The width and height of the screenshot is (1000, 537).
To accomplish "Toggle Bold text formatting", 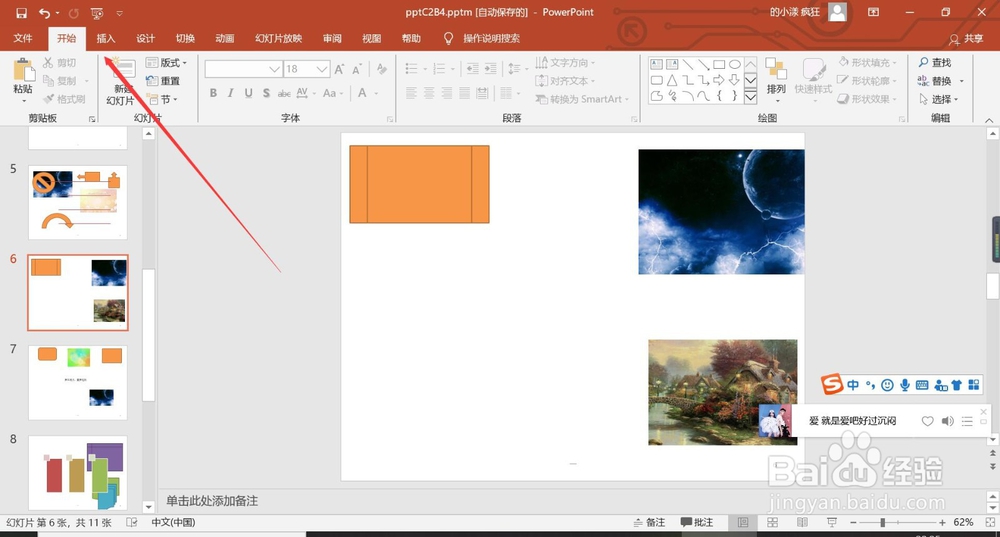I will [213, 93].
